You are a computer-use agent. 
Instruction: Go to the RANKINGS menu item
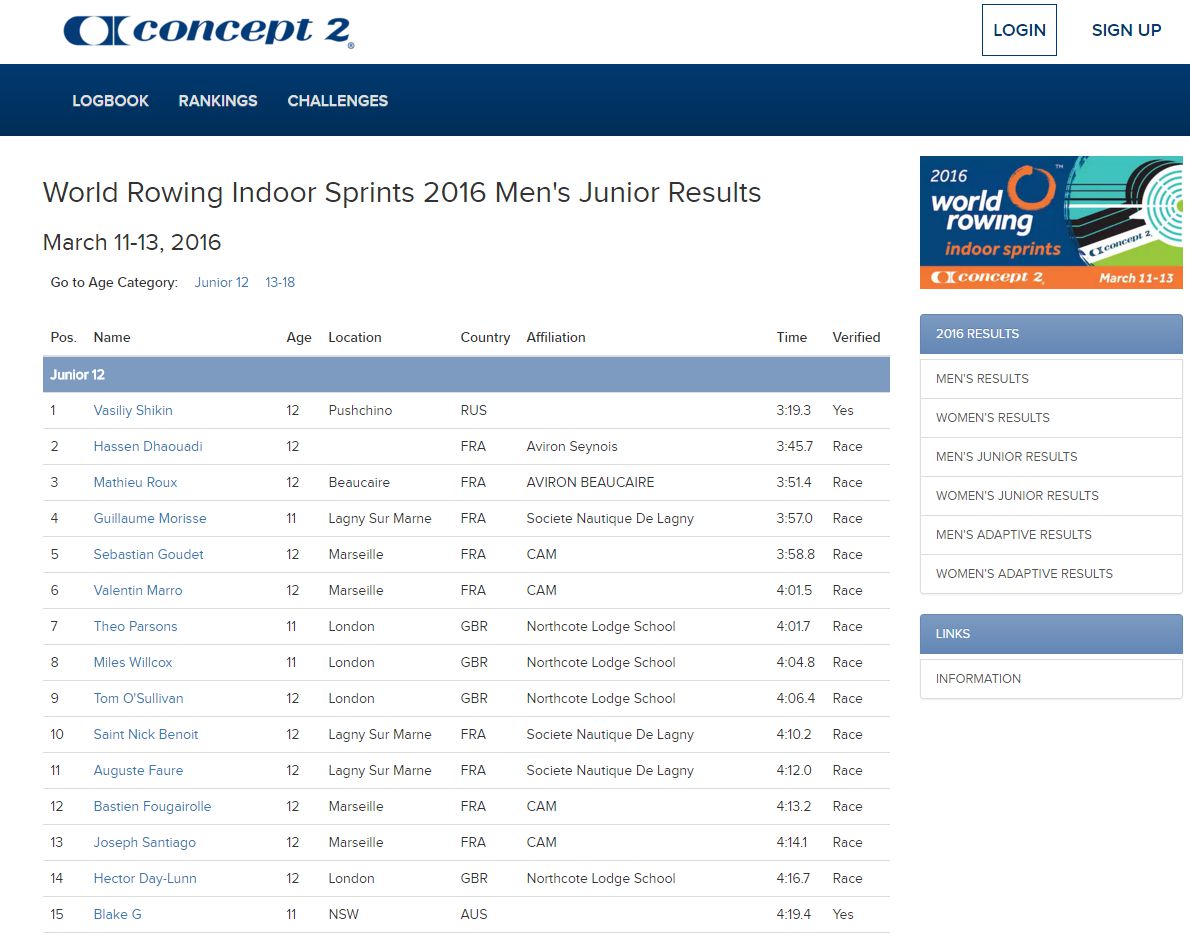pos(218,101)
